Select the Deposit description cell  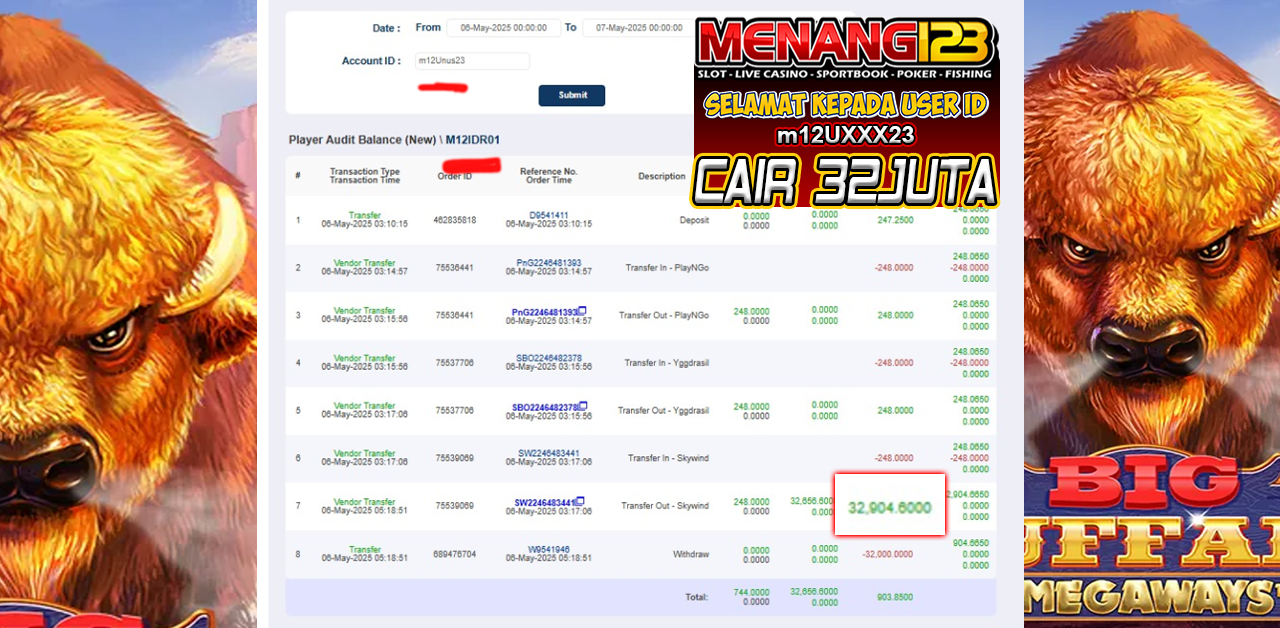[694, 220]
